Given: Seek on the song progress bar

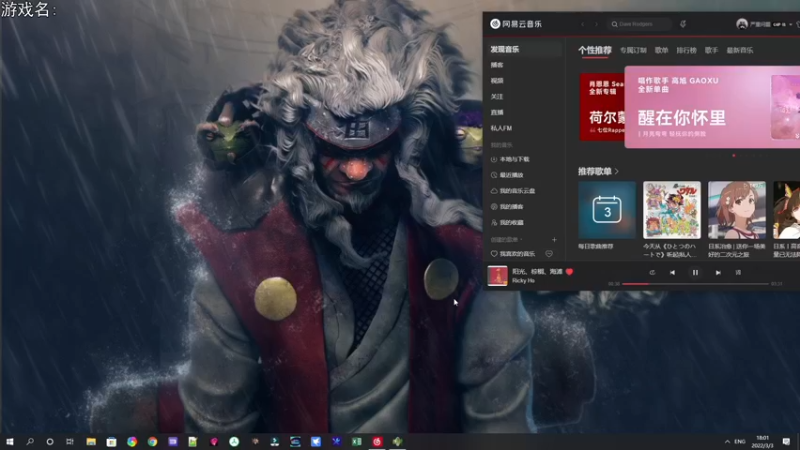Looking at the screenshot, I should (x=695, y=284).
